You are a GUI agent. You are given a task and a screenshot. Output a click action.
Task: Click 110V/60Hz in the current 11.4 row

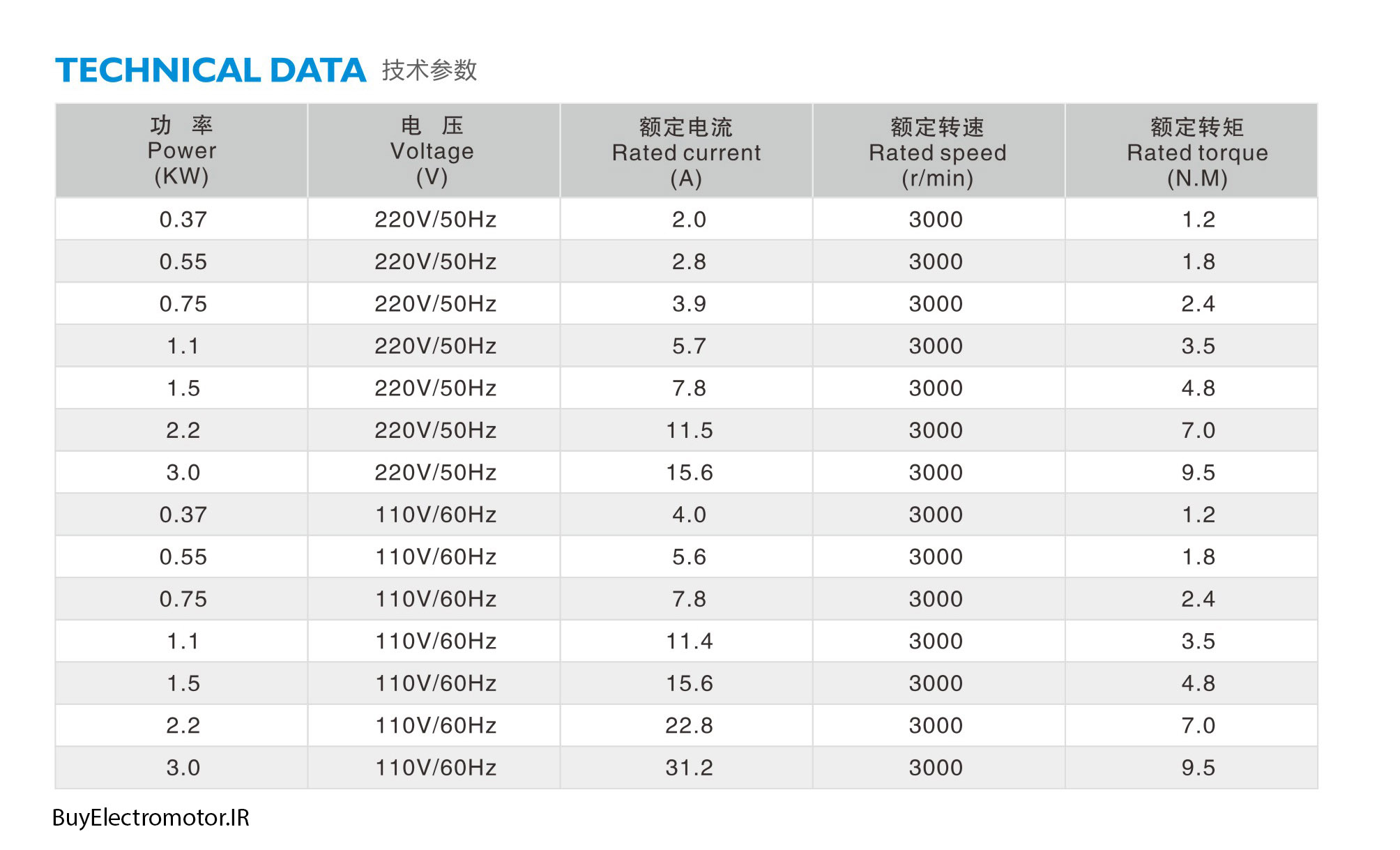pyautogui.click(x=435, y=642)
